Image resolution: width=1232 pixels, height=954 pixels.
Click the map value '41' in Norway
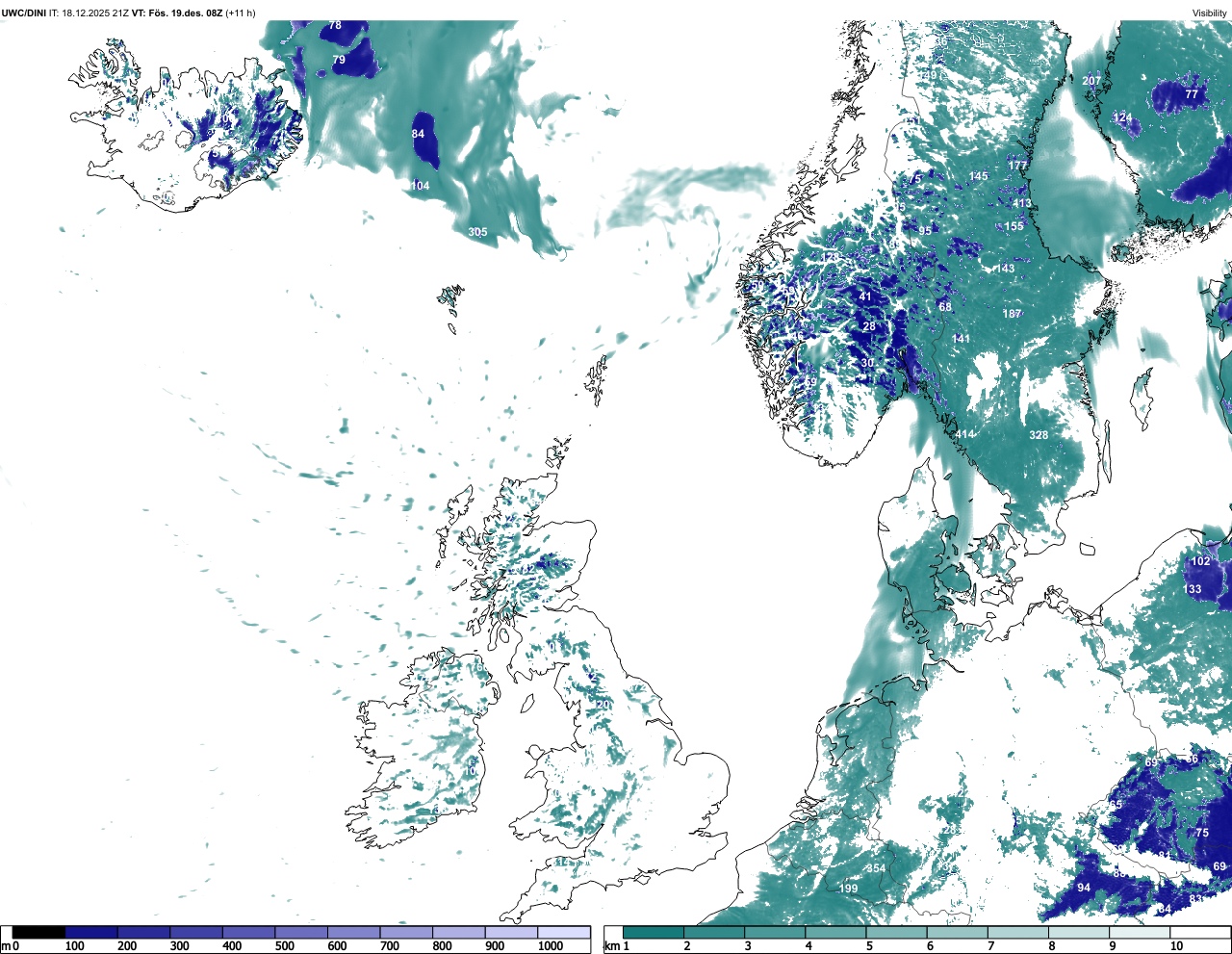point(865,297)
